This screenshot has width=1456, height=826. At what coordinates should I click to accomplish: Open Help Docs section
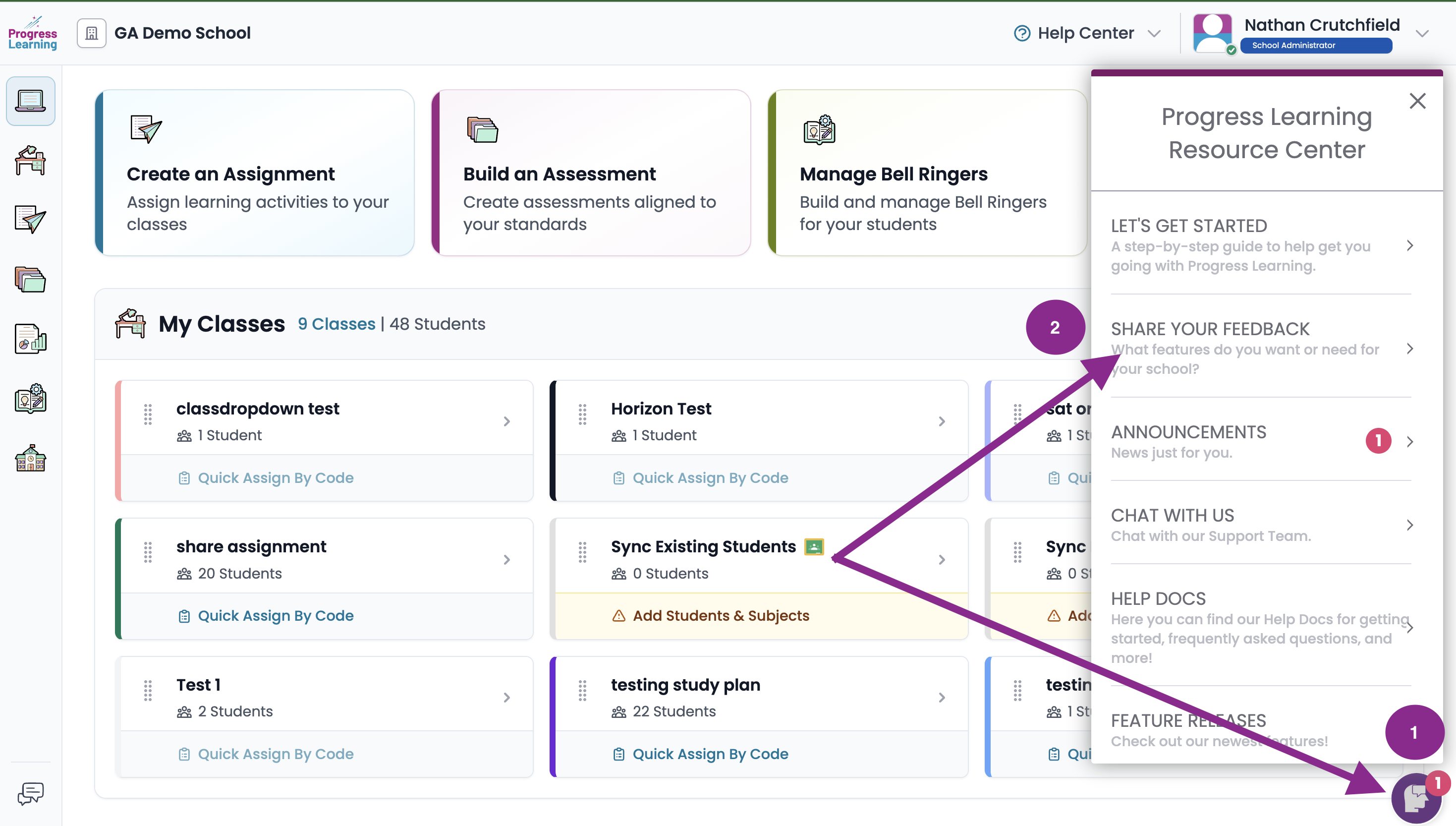tap(1260, 628)
